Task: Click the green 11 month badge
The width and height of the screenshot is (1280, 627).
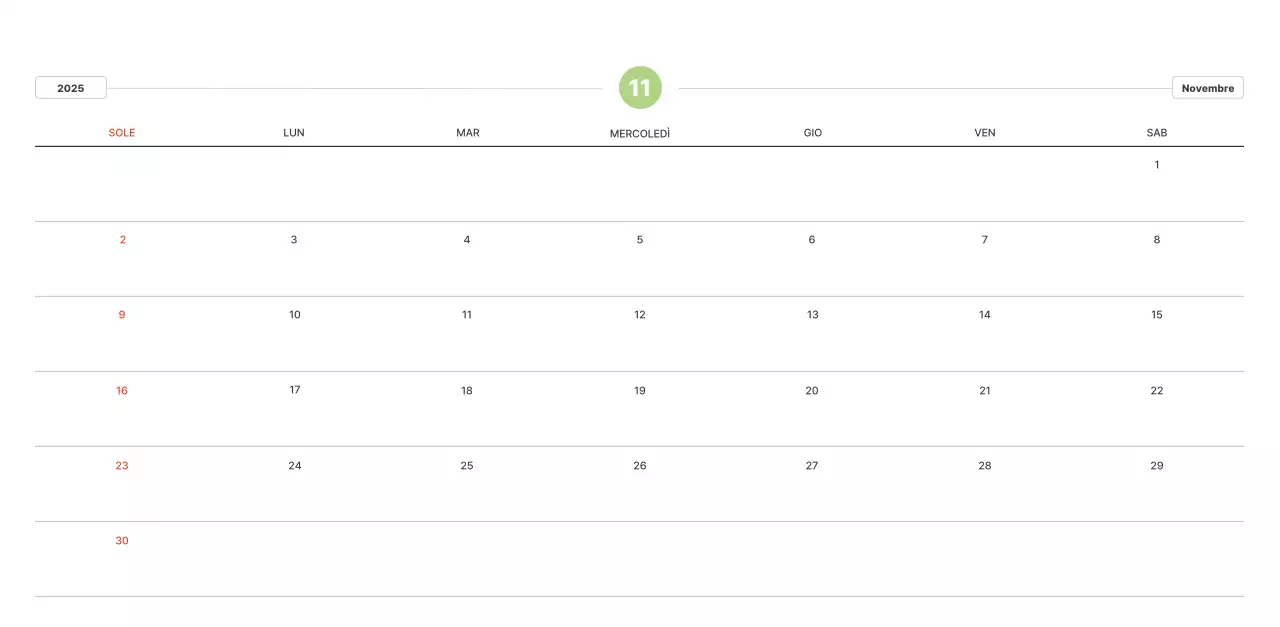Action: pyautogui.click(x=640, y=88)
